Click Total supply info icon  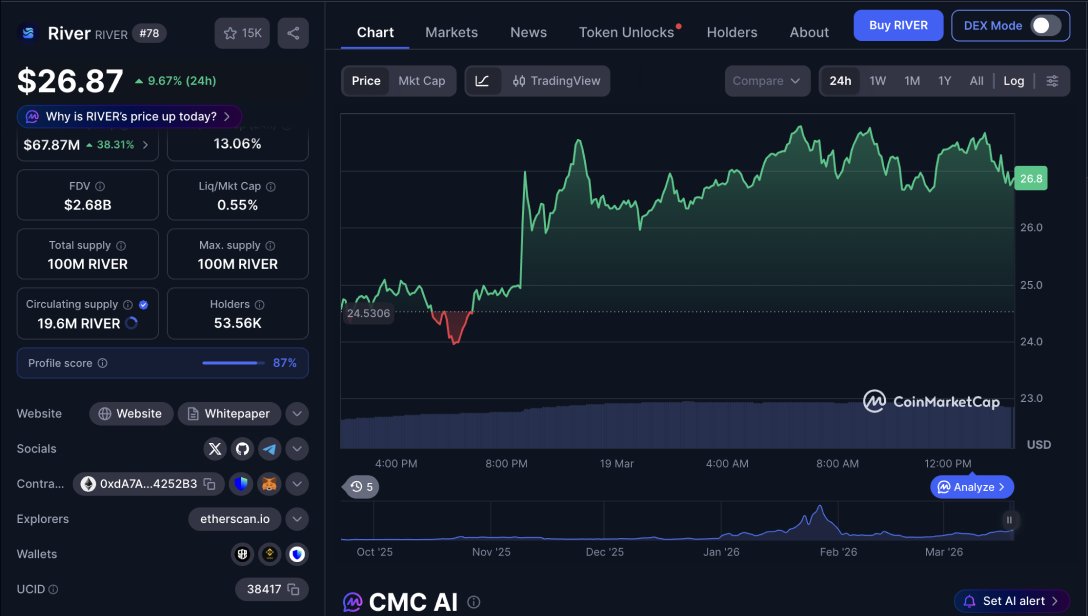pos(121,246)
